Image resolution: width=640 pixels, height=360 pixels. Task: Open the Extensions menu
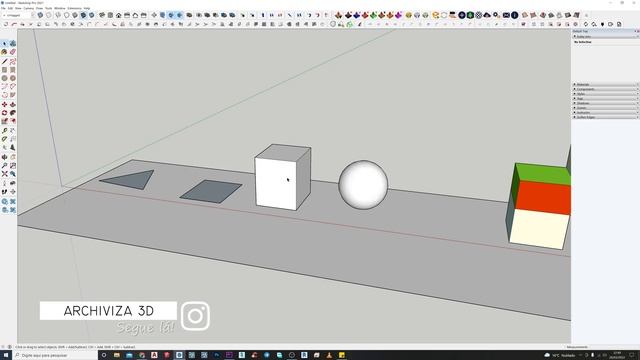coord(74,8)
